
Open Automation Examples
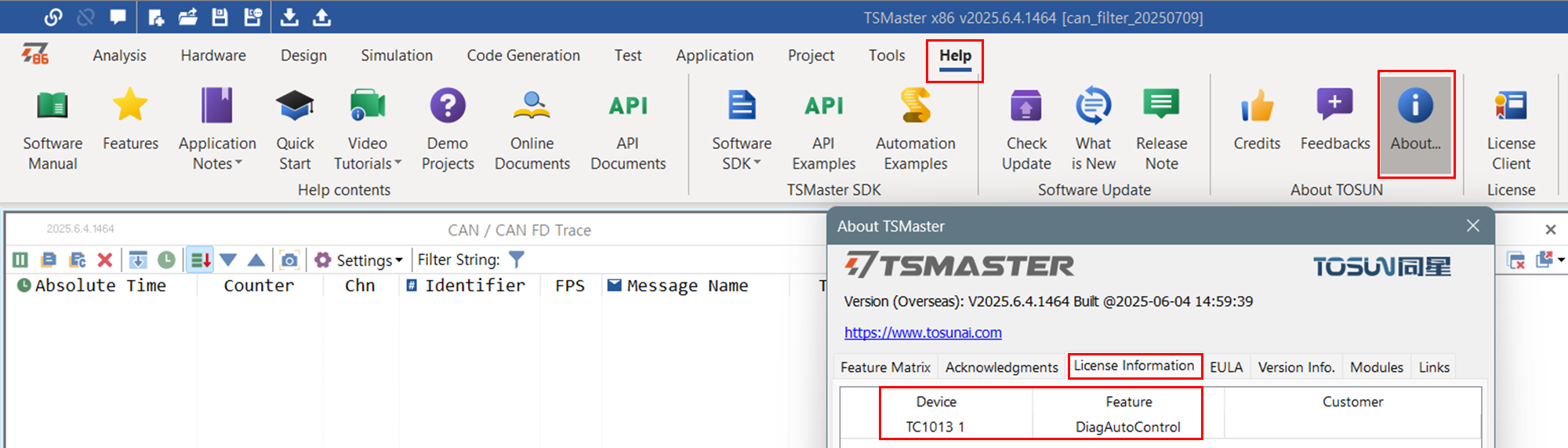tap(916, 130)
